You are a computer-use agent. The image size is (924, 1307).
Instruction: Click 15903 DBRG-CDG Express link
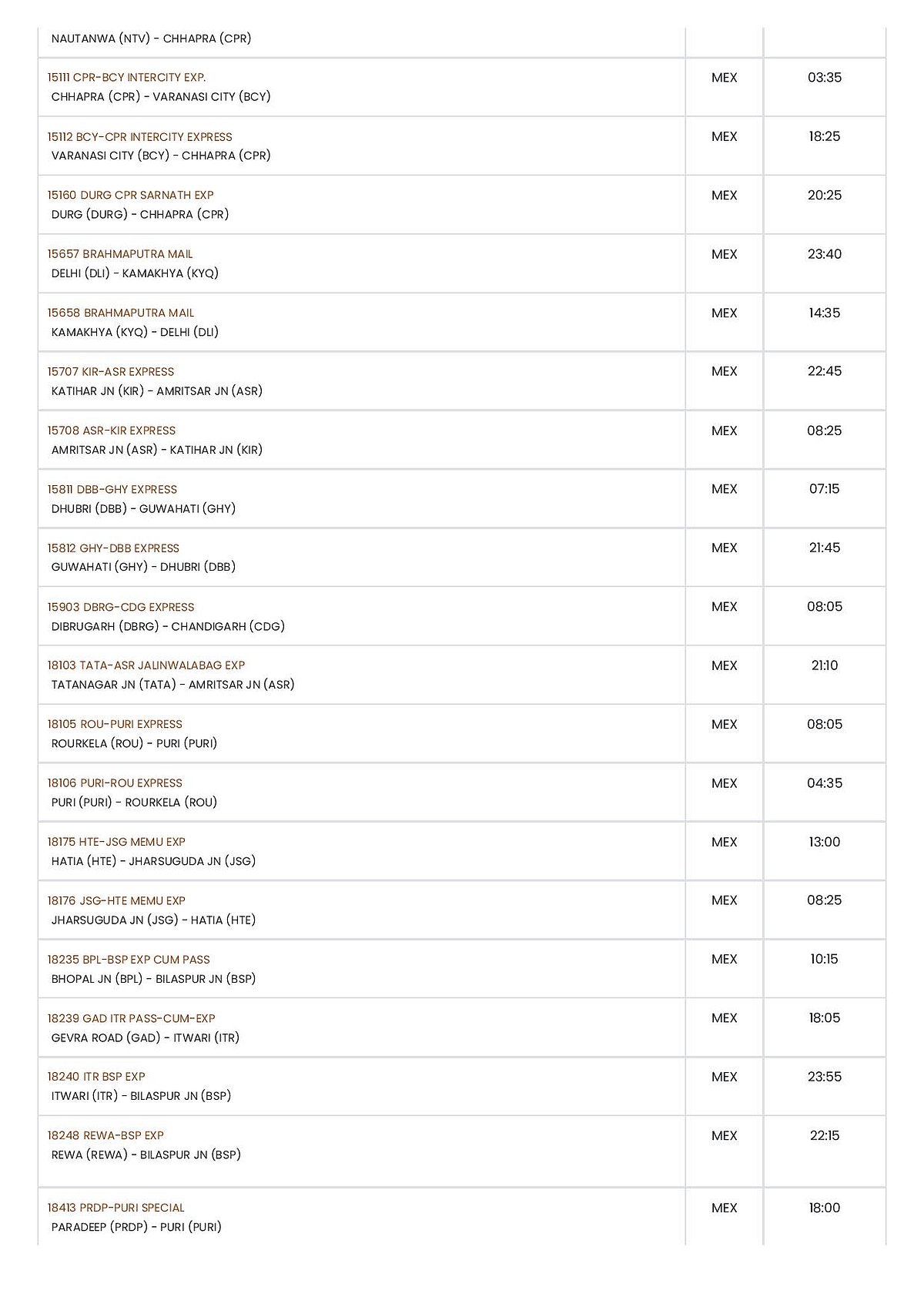click(121, 608)
